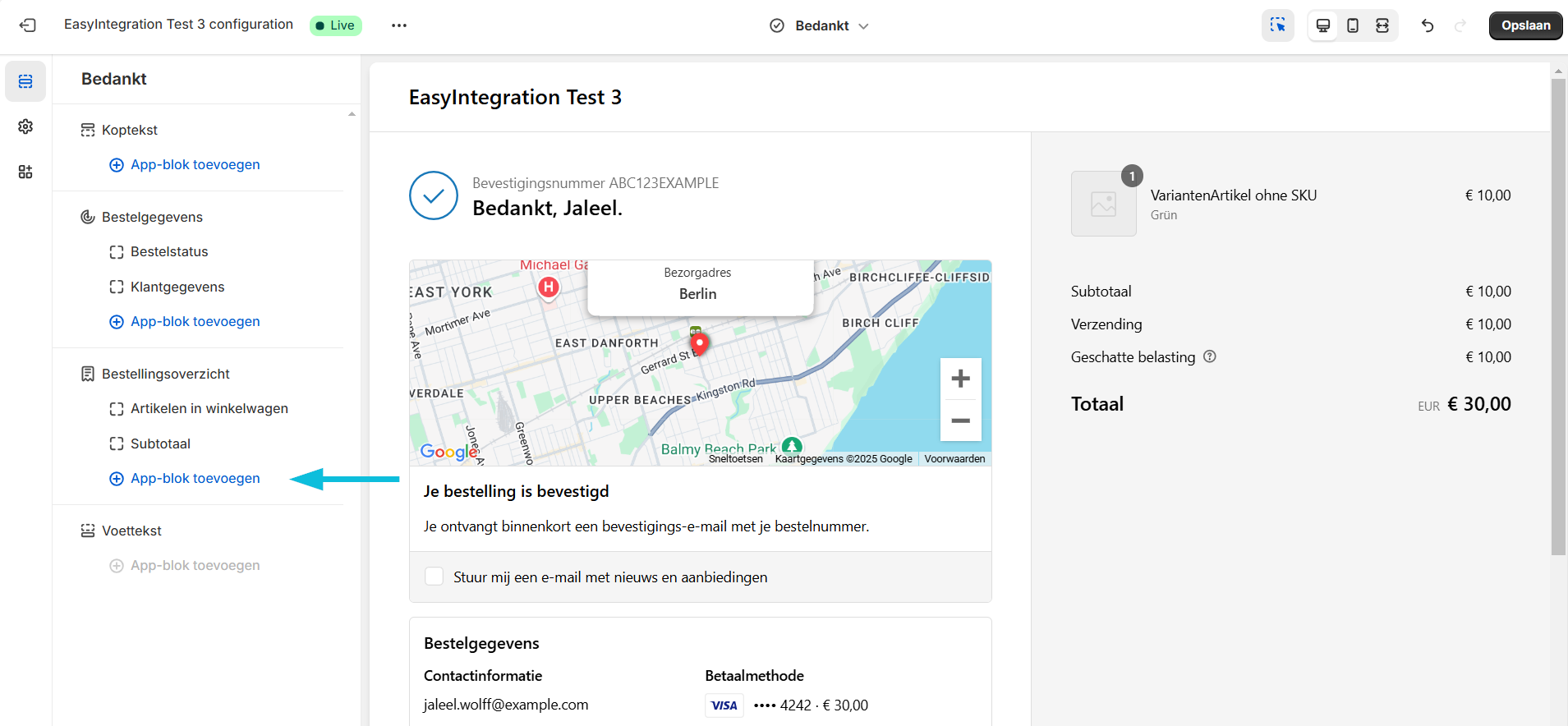Image resolution: width=1568 pixels, height=726 pixels.
Task: Click the redo arrow icon
Action: pyautogui.click(x=1460, y=25)
